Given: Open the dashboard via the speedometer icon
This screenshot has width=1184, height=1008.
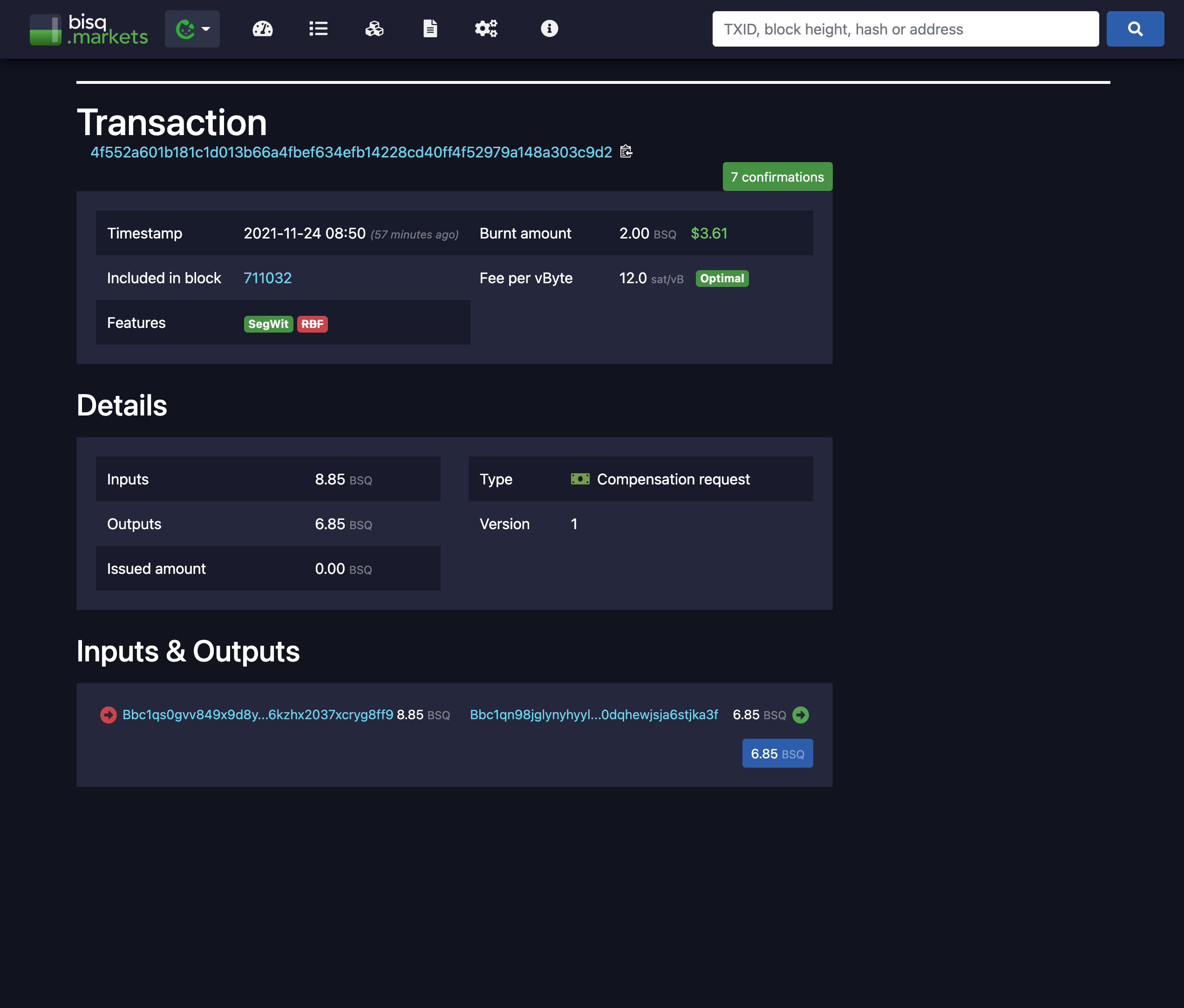Looking at the screenshot, I should pyautogui.click(x=262, y=28).
